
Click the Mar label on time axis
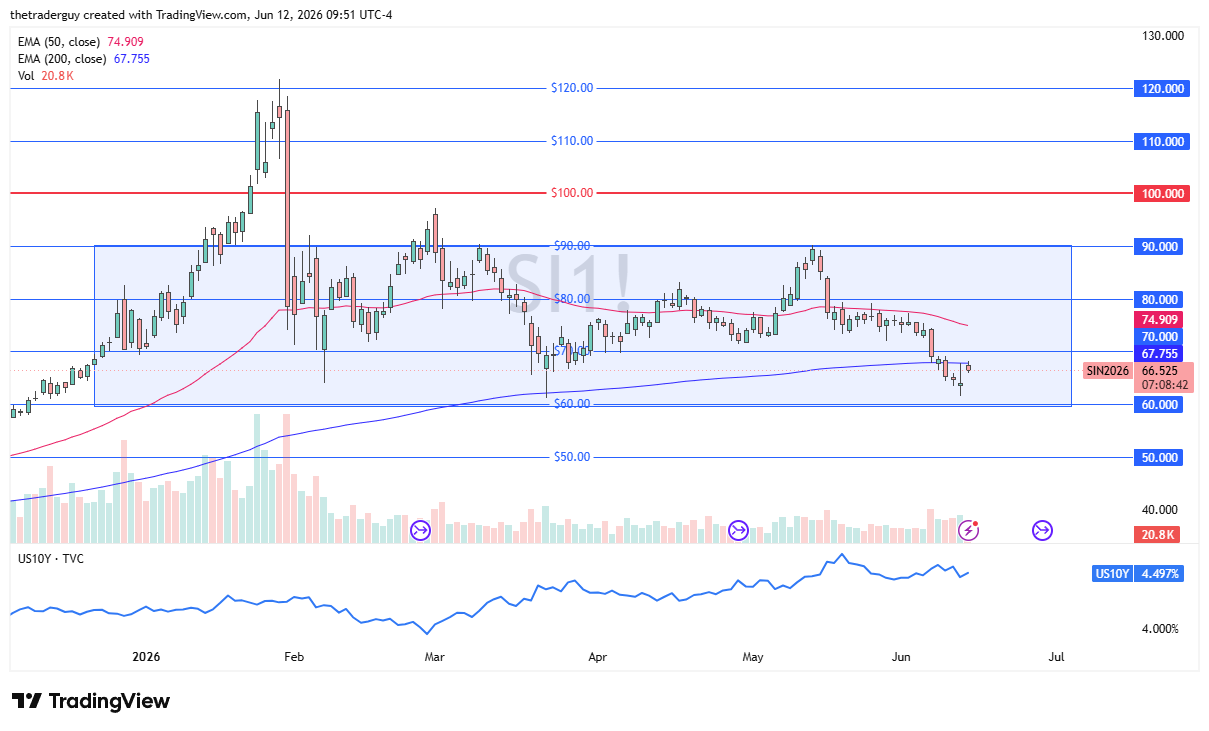pyautogui.click(x=434, y=658)
